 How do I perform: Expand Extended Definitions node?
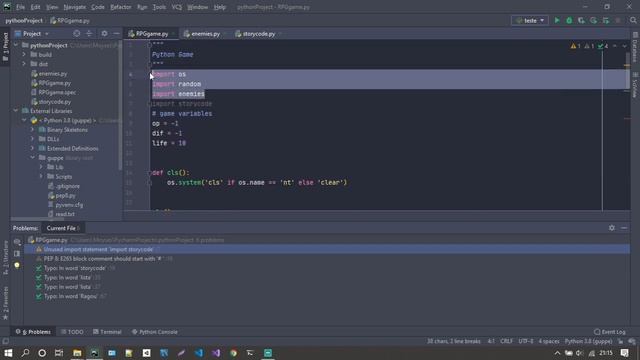click(x=33, y=148)
